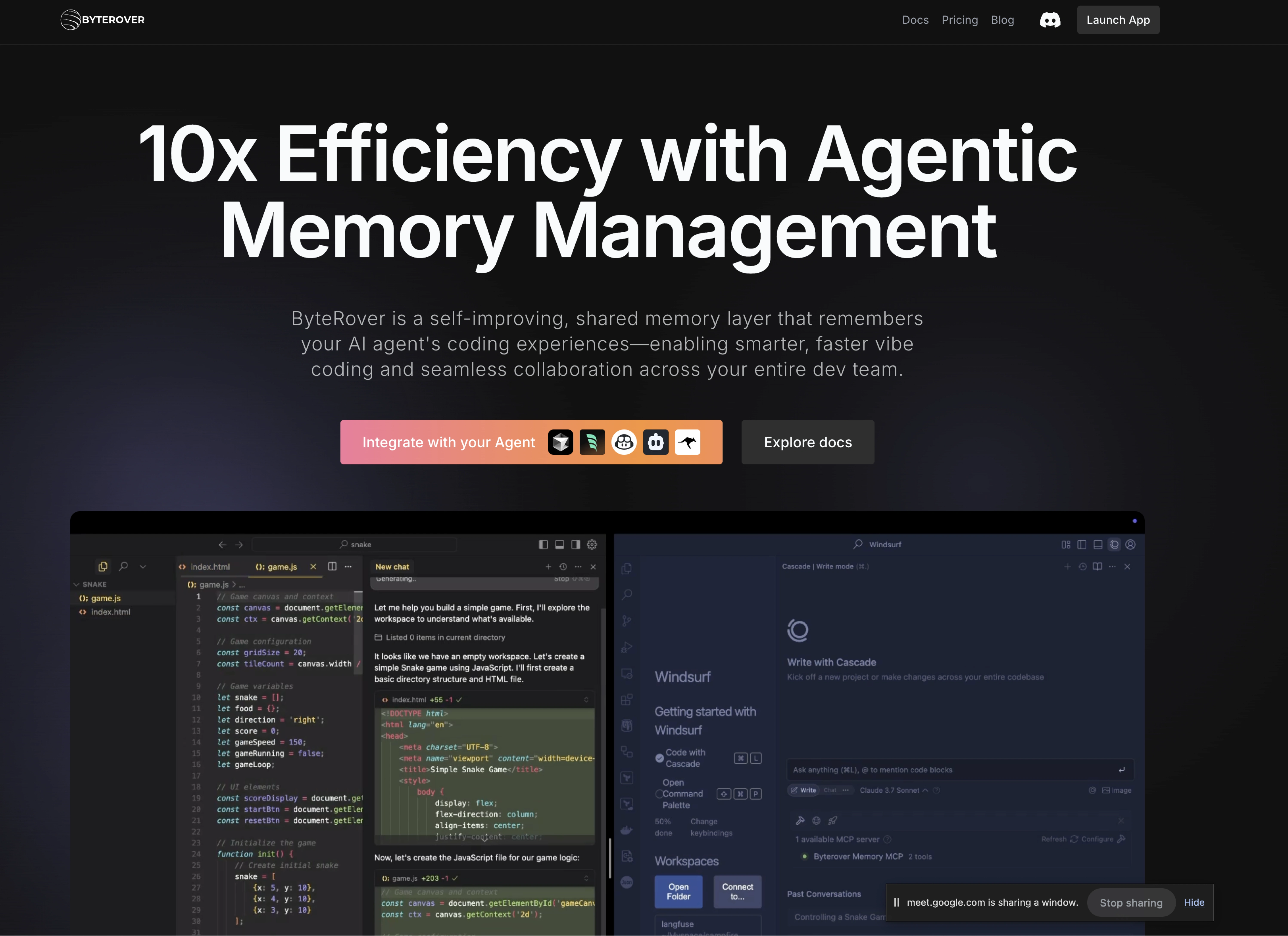Viewport: 1288px width, 936px height.
Task: Open ellipsis menu in Cascade panel header
Action: 1112,567
